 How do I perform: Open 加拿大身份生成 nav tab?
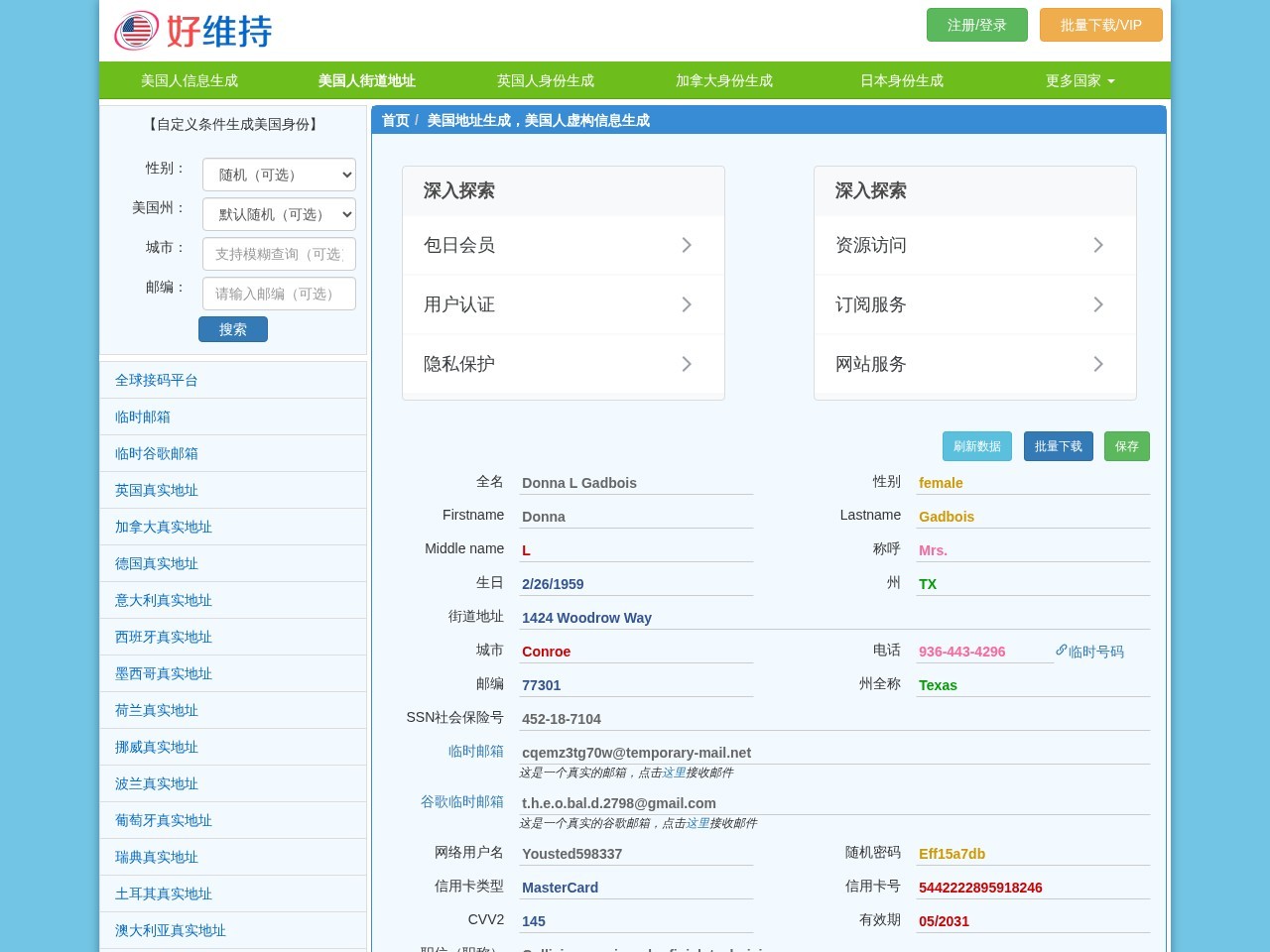724,80
